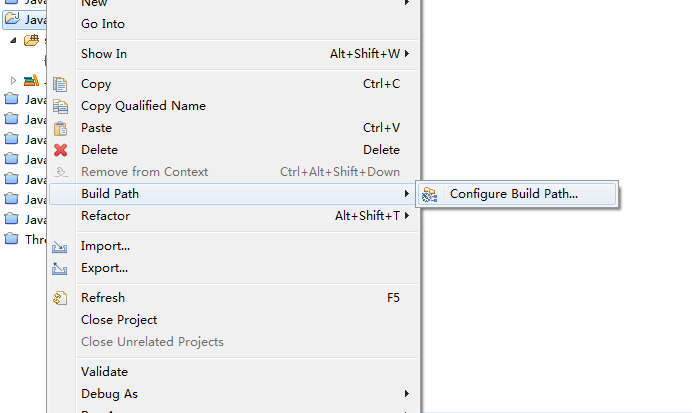Click the Paste clipboard icon
Screen dimensions: 692x413
[60, 128]
